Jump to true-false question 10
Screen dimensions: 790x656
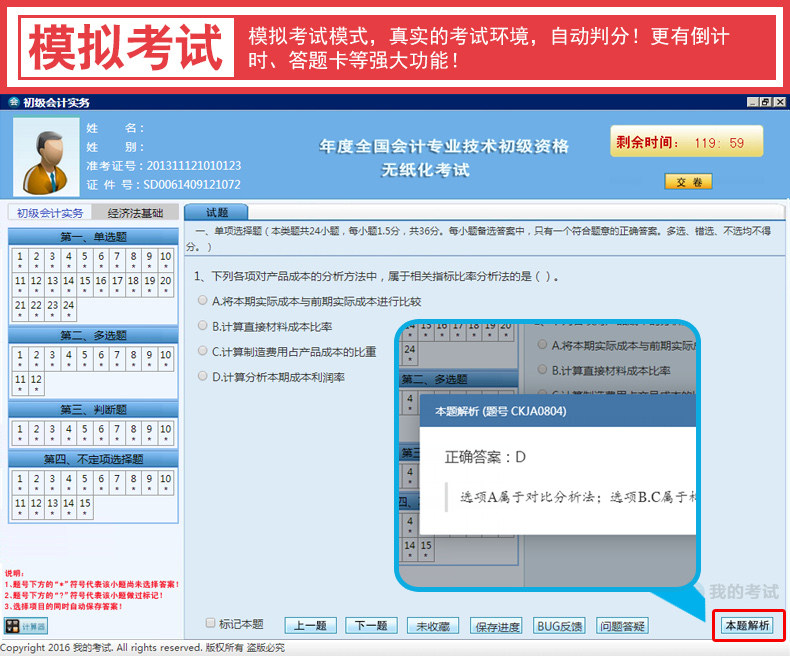pos(166,432)
